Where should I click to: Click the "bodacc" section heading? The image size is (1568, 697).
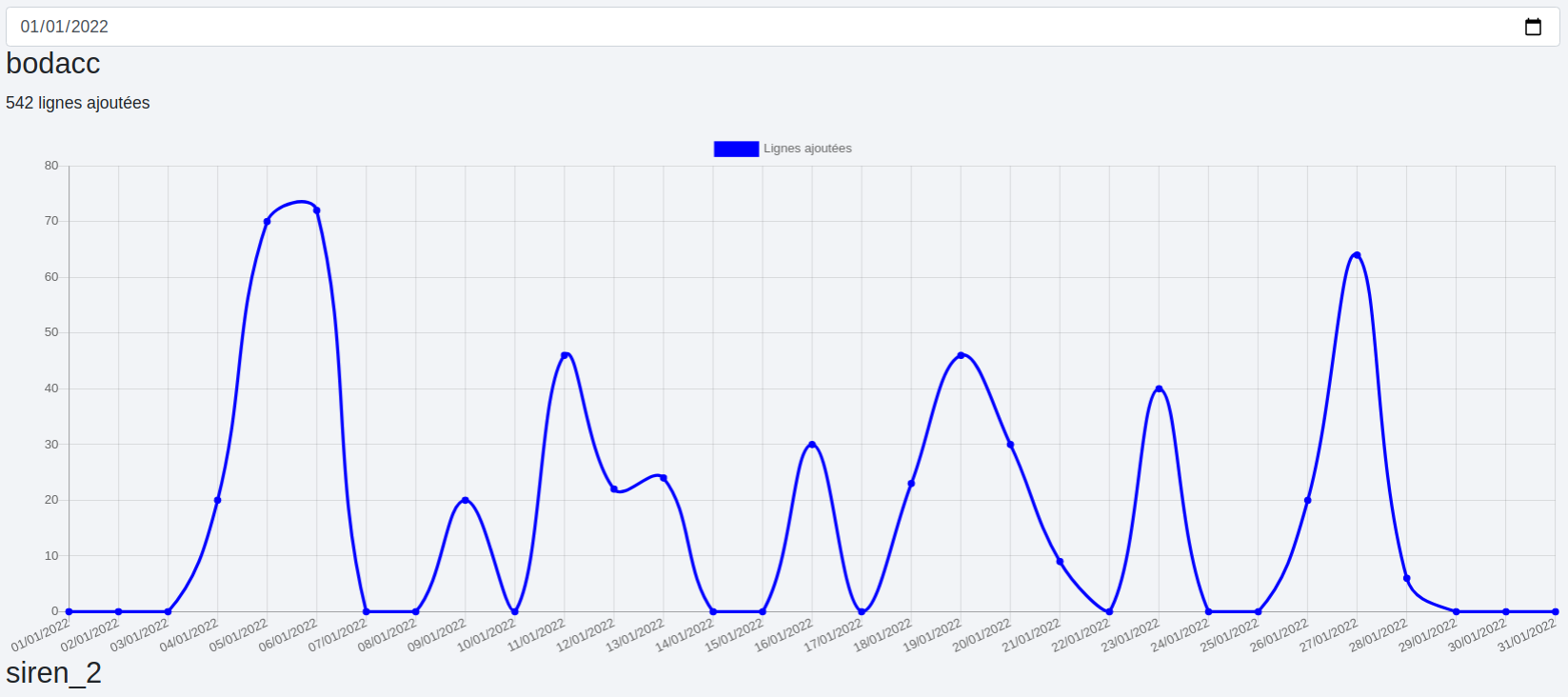pyautogui.click(x=53, y=64)
